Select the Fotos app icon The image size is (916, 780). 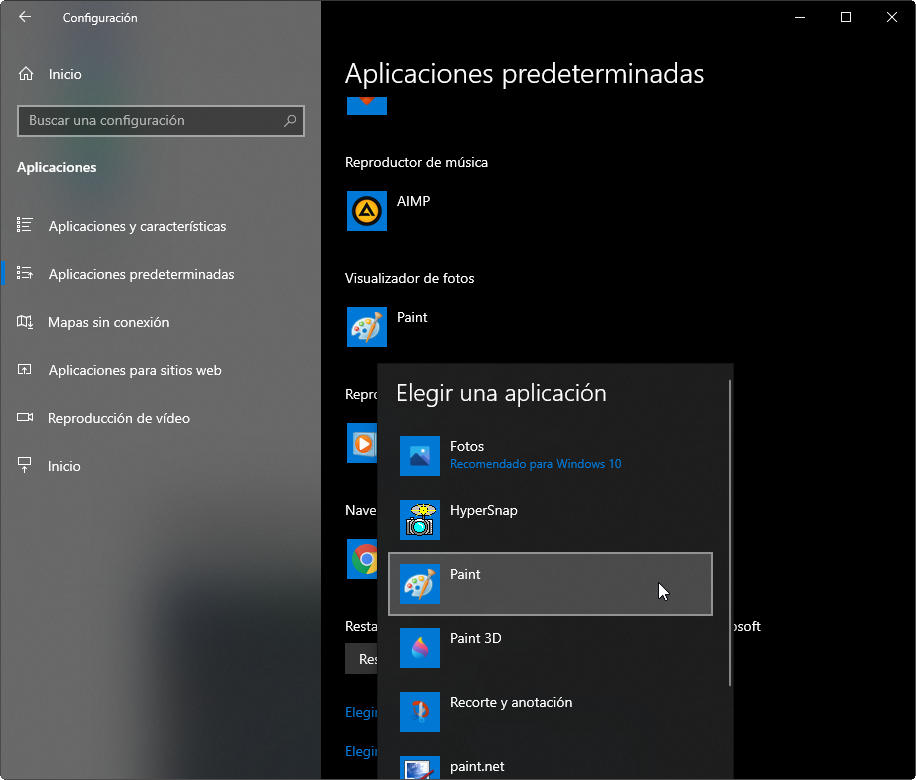tap(419, 456)
